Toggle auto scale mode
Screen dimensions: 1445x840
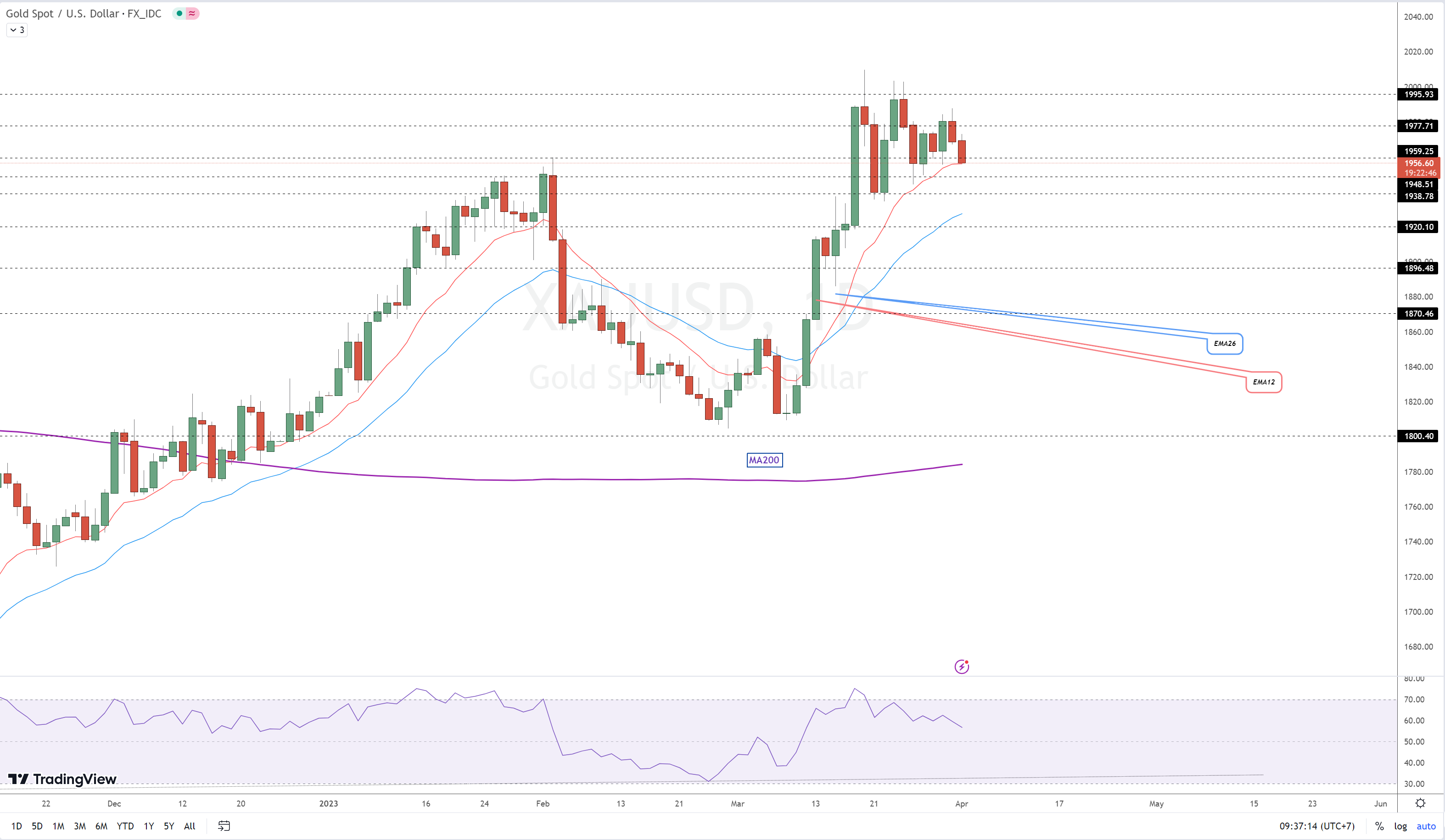coord(1426,826)
